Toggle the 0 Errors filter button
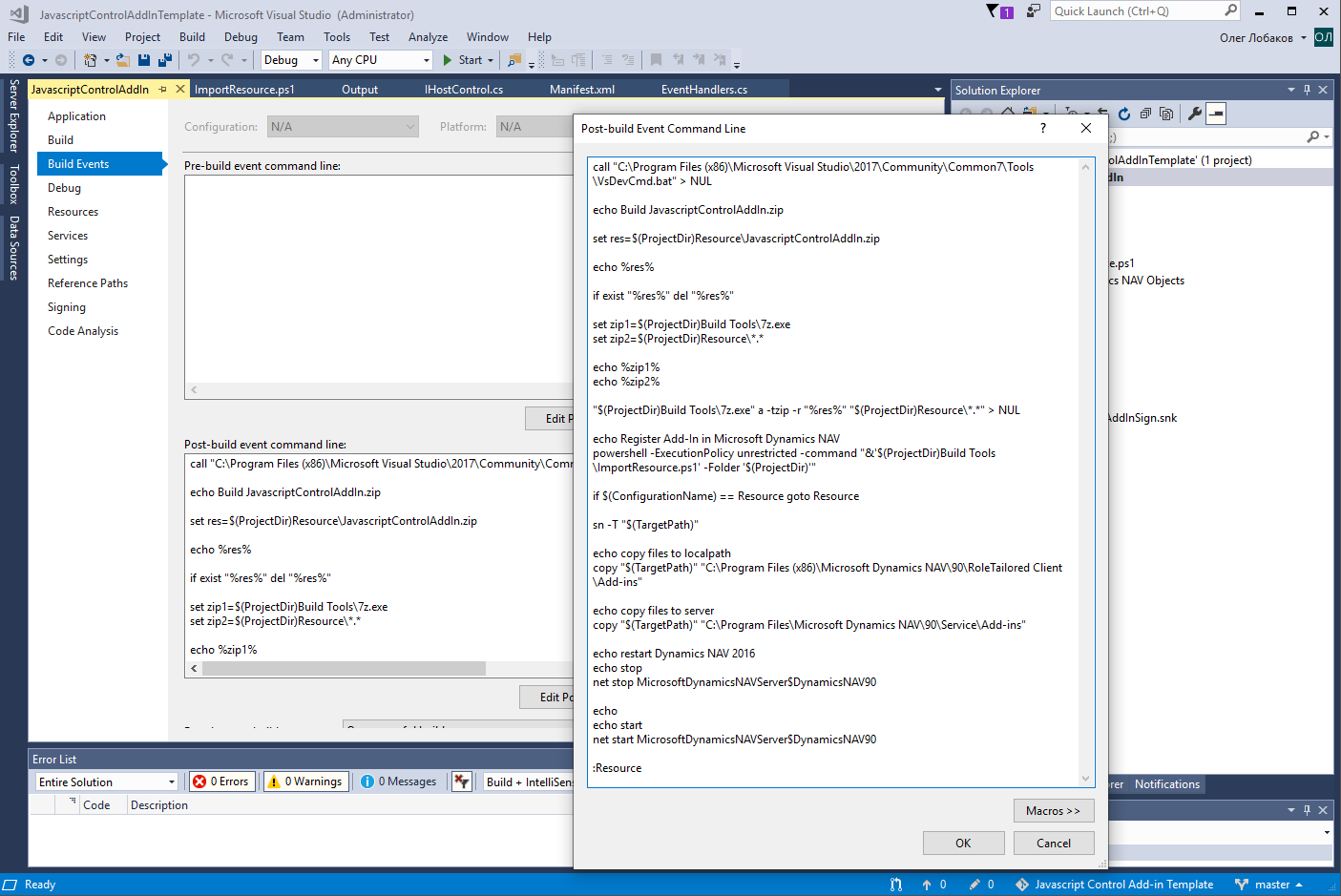 point(221,781)
